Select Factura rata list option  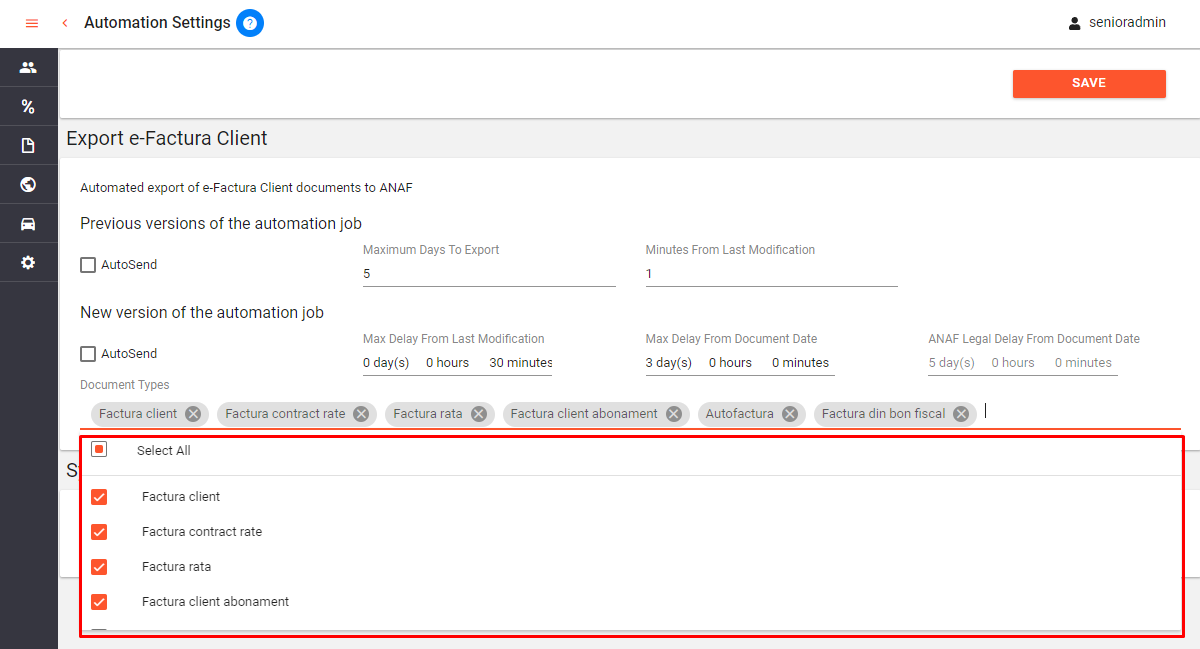pos(176,567)
